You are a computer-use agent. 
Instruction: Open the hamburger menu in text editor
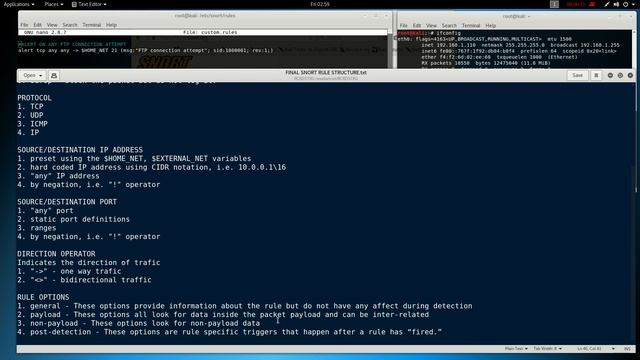596,75
